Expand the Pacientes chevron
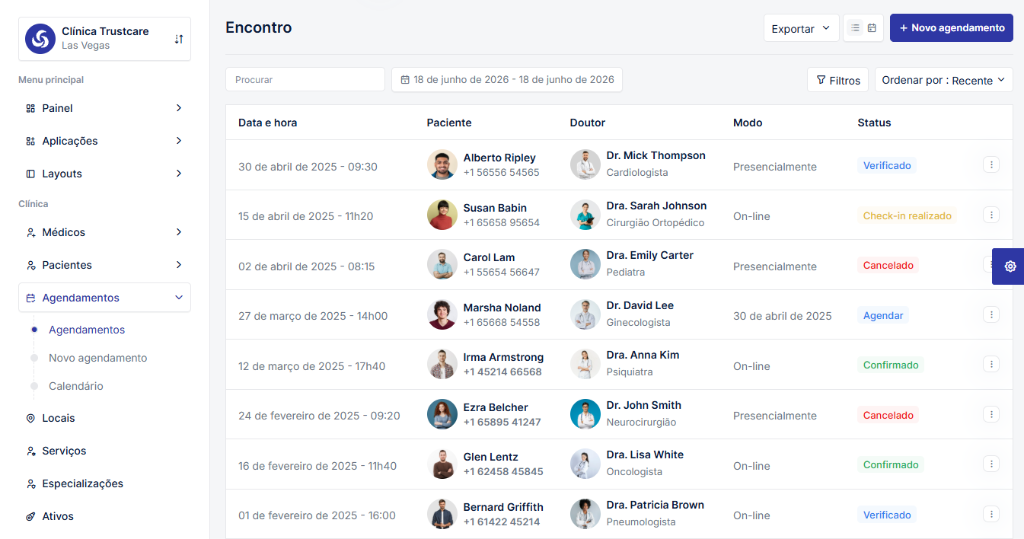 179,265
